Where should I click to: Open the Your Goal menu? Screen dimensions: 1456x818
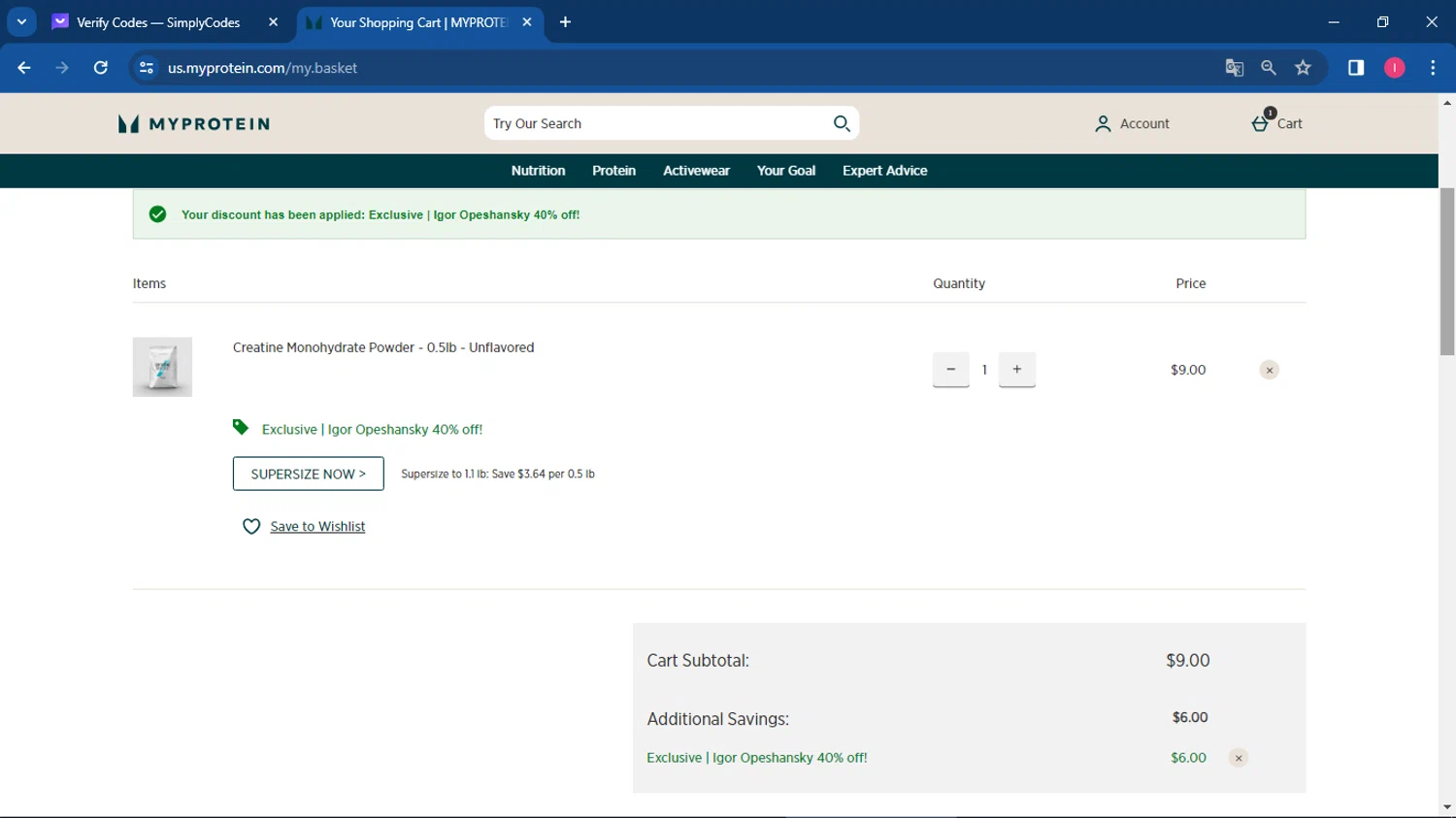coord(786,171)
